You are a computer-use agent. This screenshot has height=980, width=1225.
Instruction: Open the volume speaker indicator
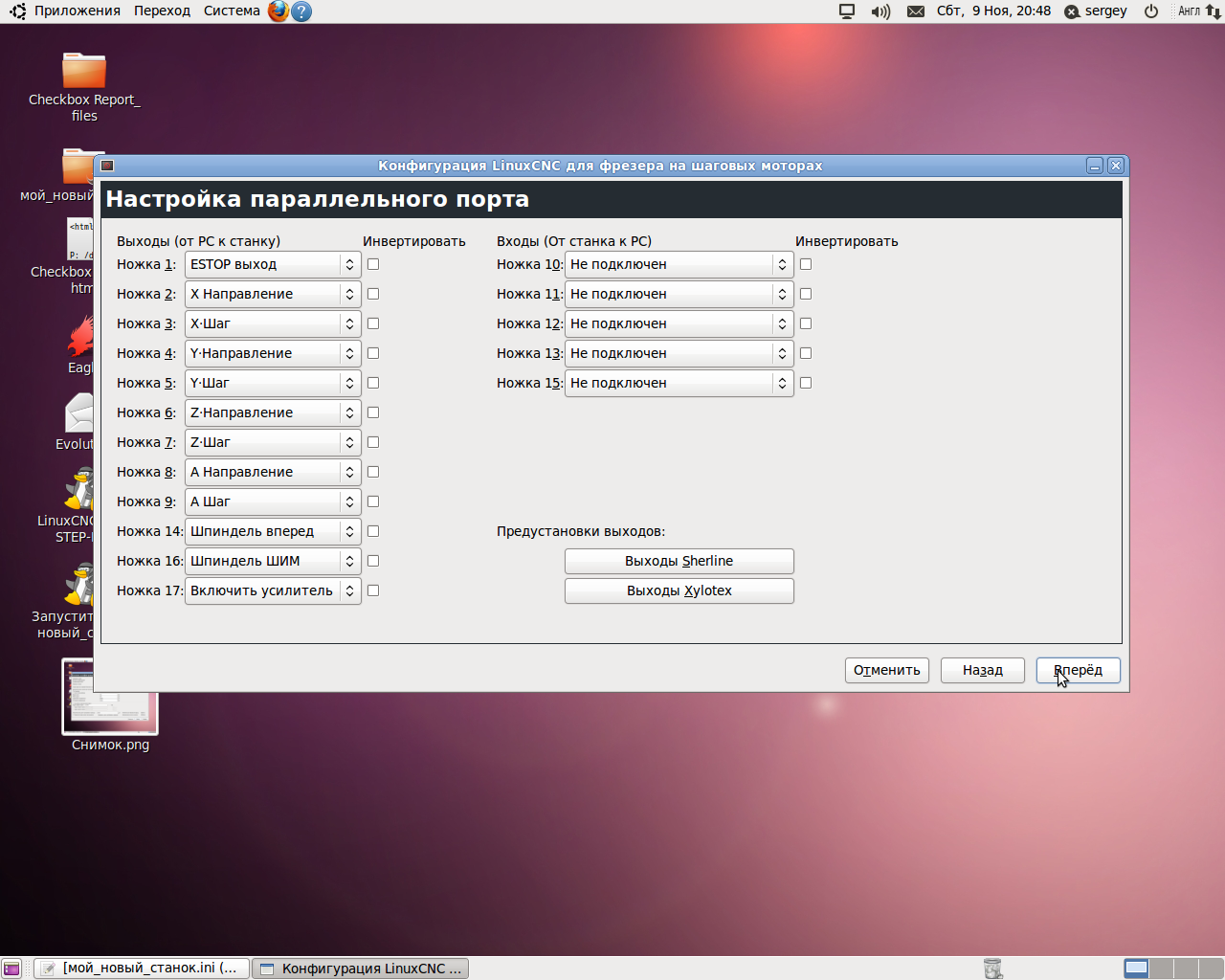point(880,11)
